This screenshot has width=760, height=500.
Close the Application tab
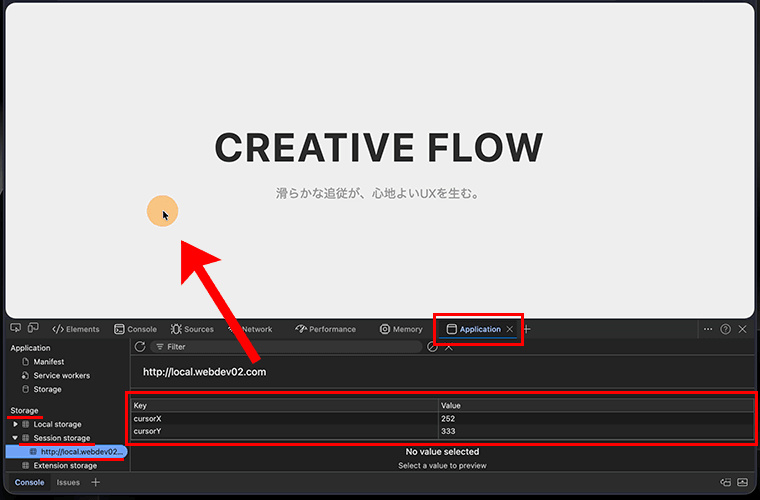pos(509,329)
